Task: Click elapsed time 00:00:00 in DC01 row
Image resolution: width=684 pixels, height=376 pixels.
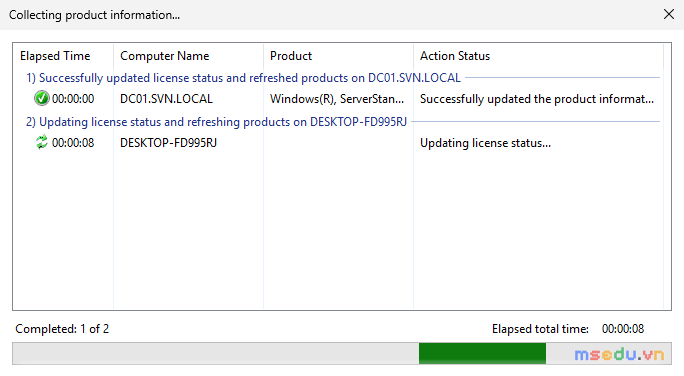Action: (x=73, y=99)
